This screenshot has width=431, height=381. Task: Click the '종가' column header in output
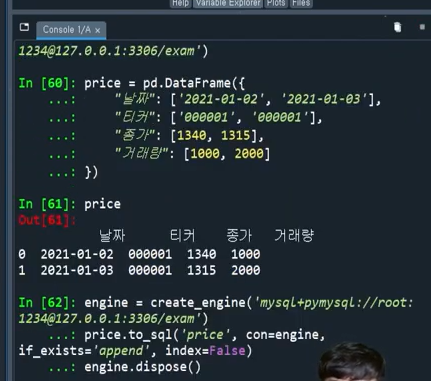[239, 236]
